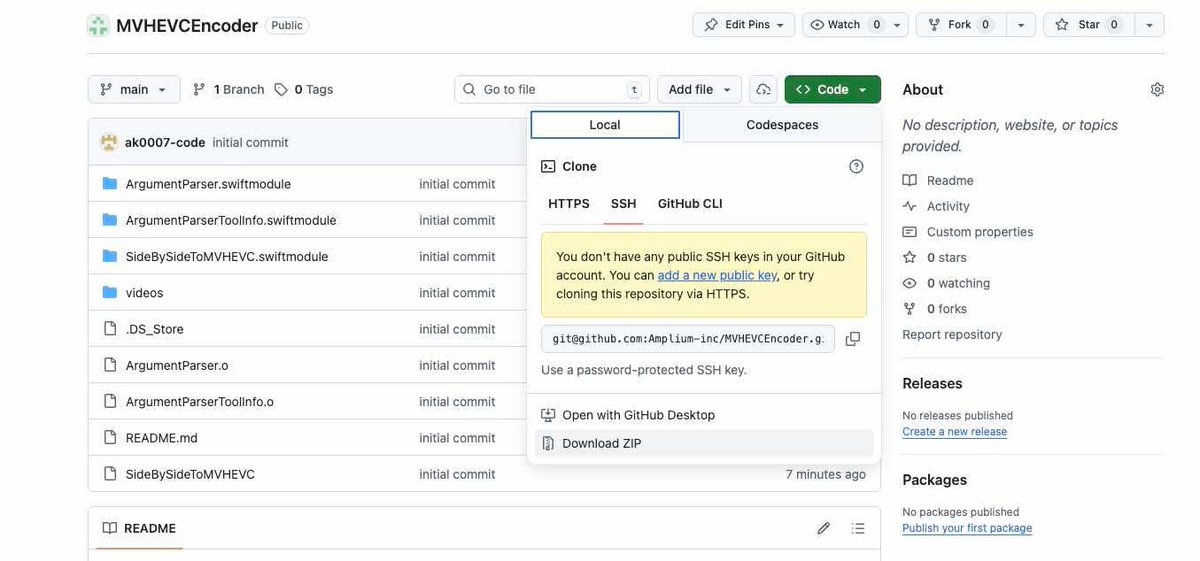Open the .DS_Store file
Screen dimensions: 1200x561
click(154, 329)
